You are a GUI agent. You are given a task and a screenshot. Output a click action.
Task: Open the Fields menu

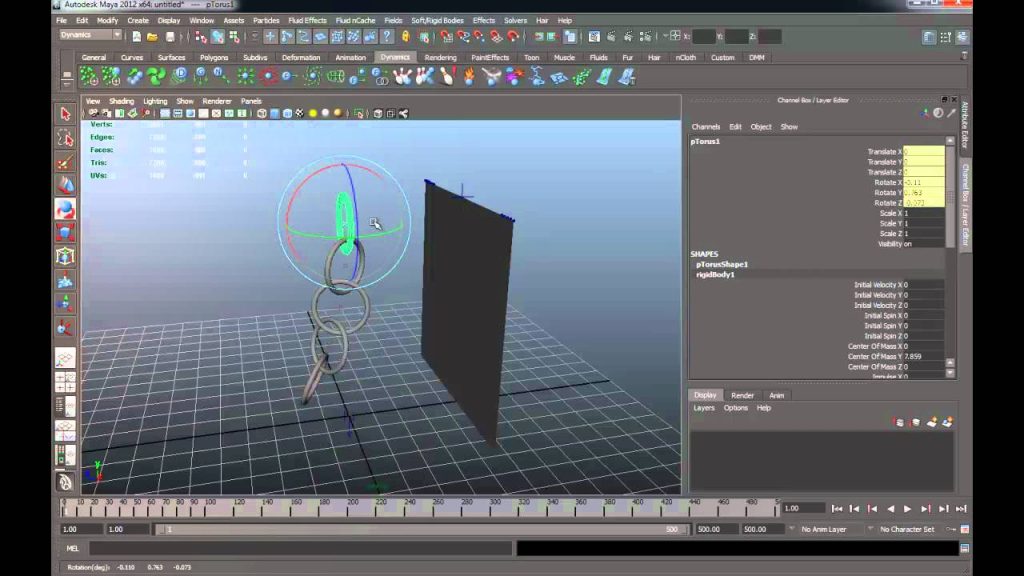(x=393, y=21)
